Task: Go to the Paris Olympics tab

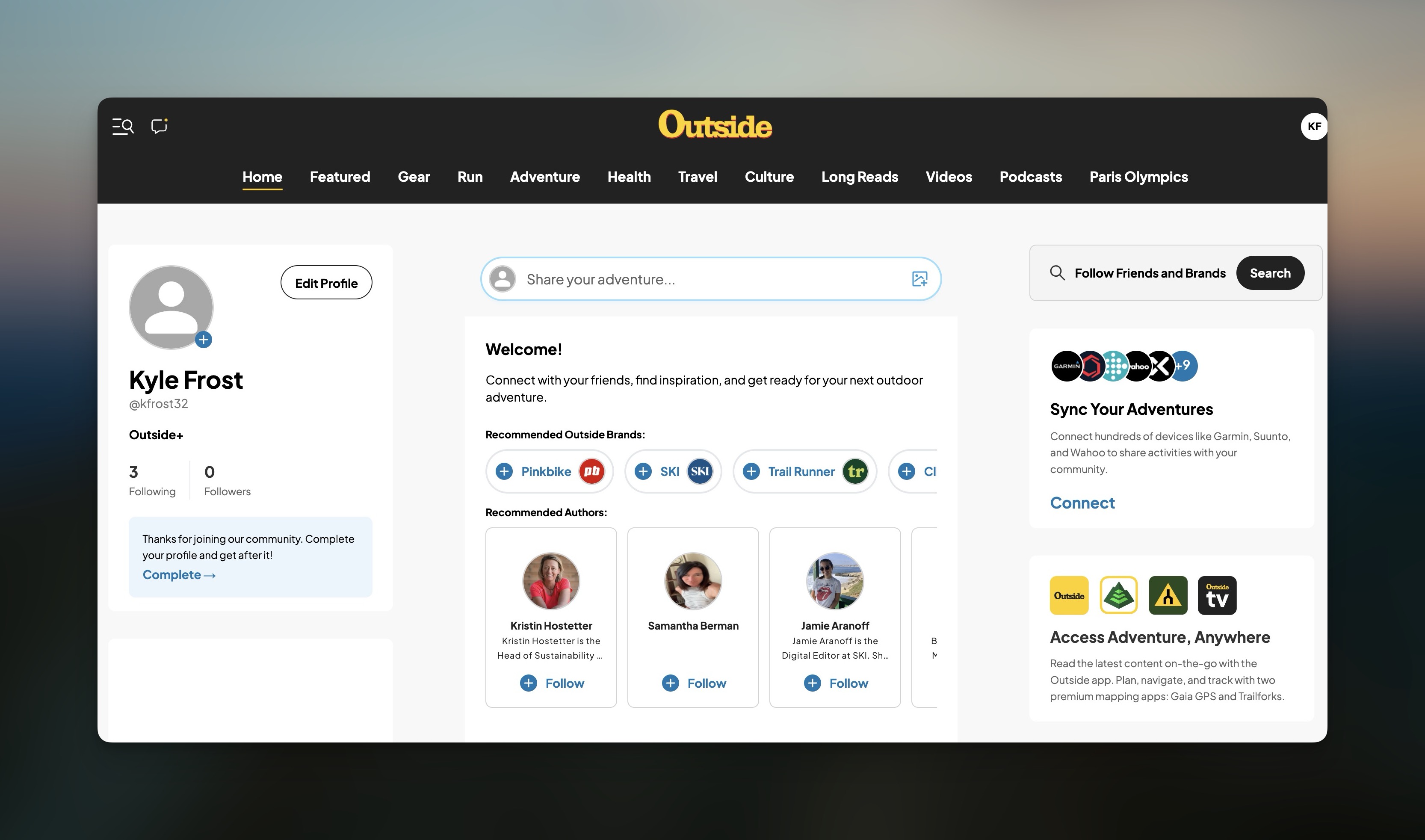Action: pyautogui.click(x=1138, y=177)
